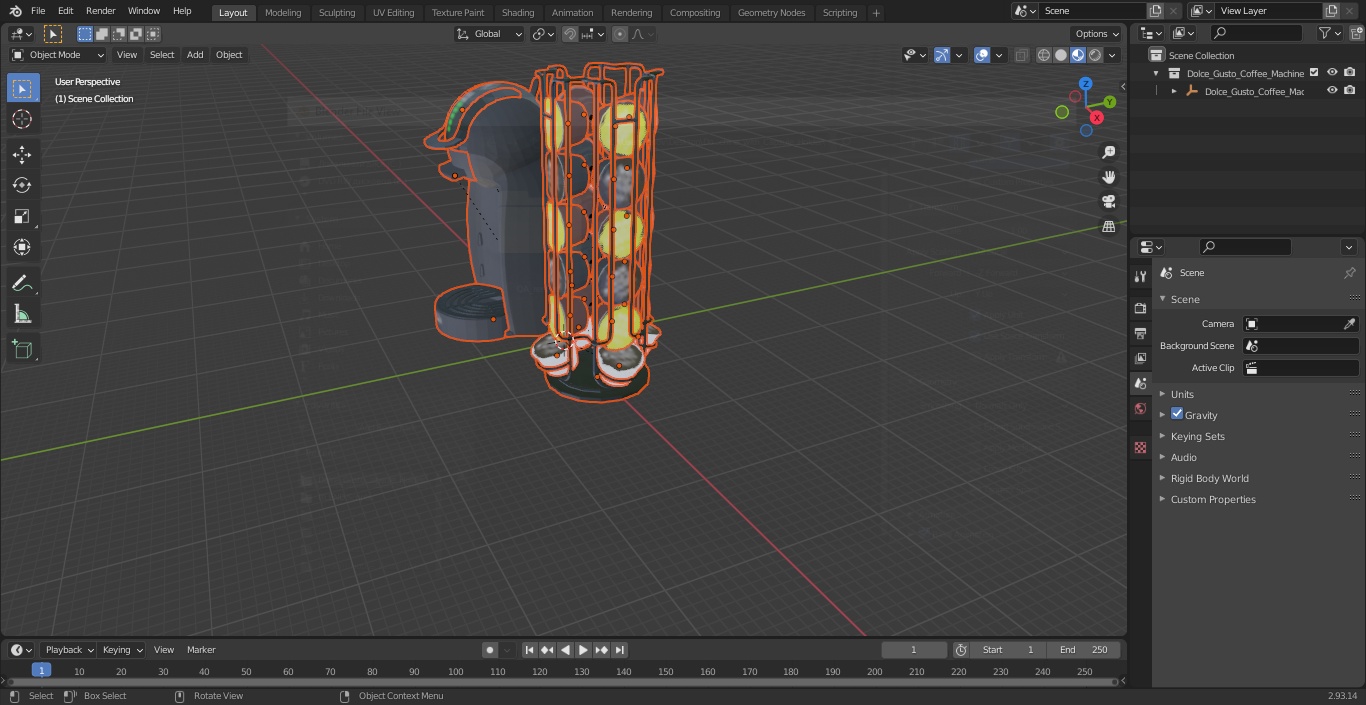Viewport: 1366px width, 705px height.
Task: Play the animation forward
Action: click(583, 650)
